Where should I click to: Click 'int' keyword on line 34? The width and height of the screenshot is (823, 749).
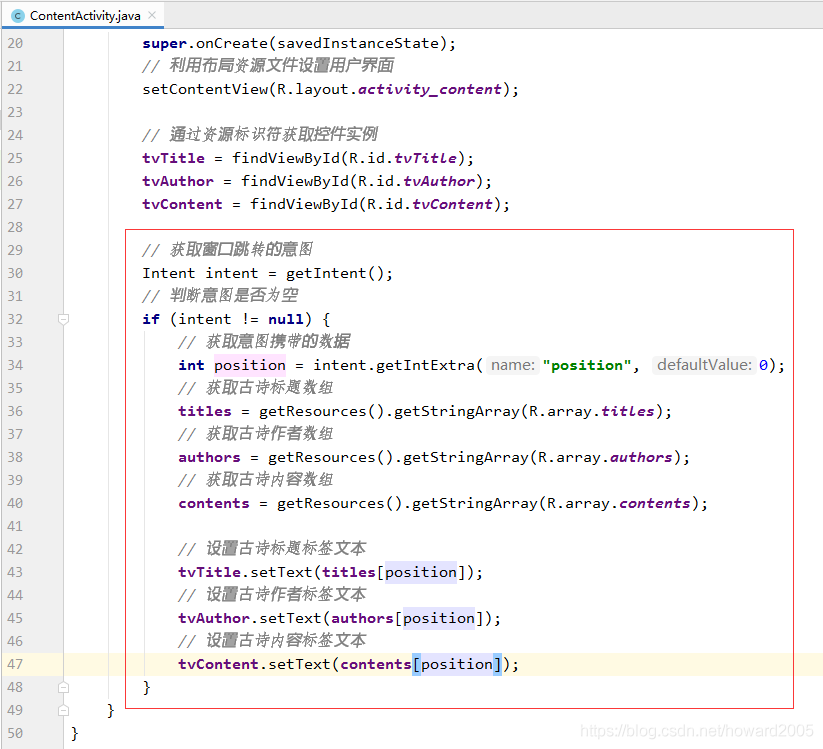click(191, 365)
